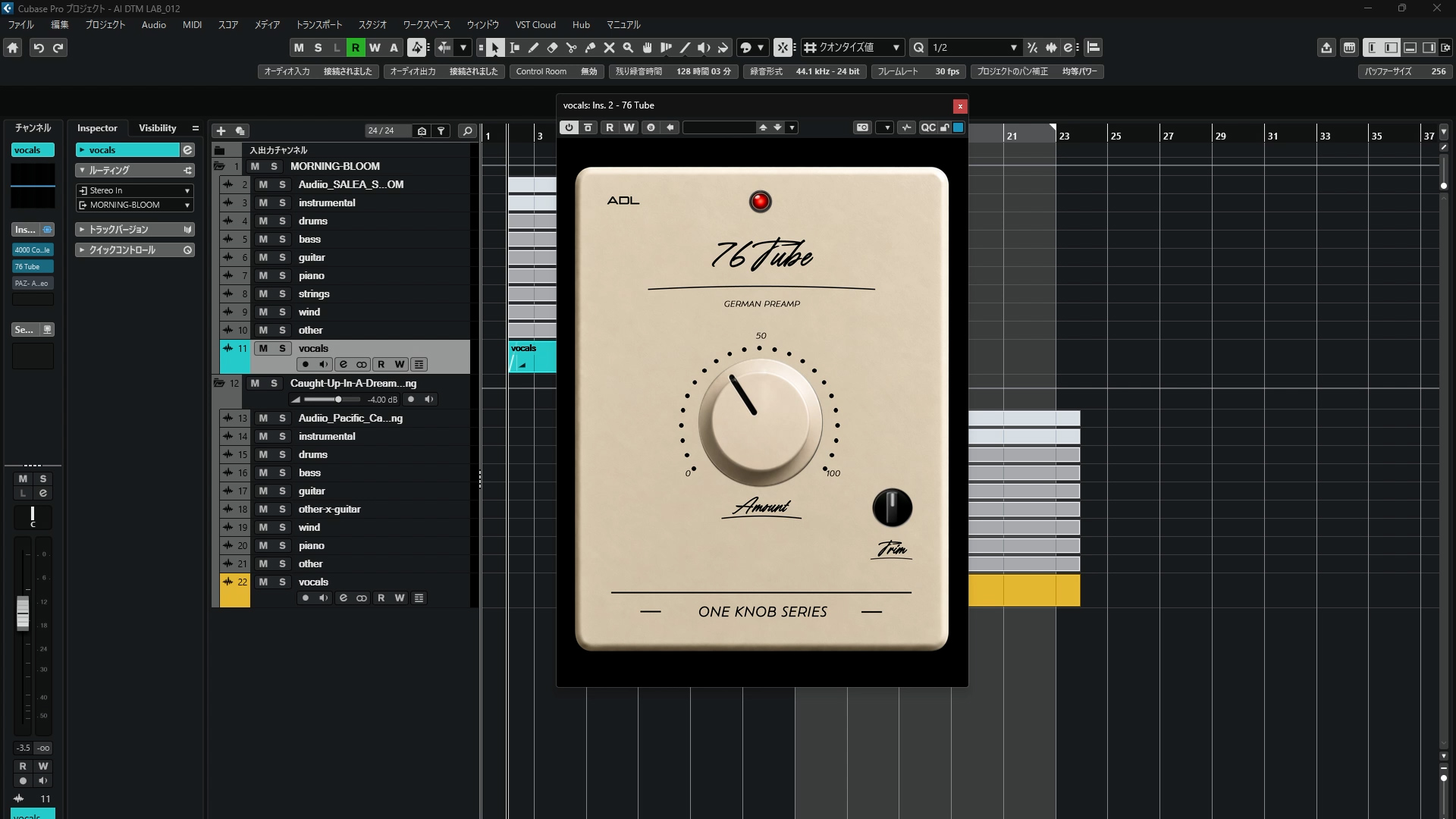The image size is (1456, 819).
Task: Toggle plugin Write automation W button
Action: pyautogui.click(x=629, y=127)
